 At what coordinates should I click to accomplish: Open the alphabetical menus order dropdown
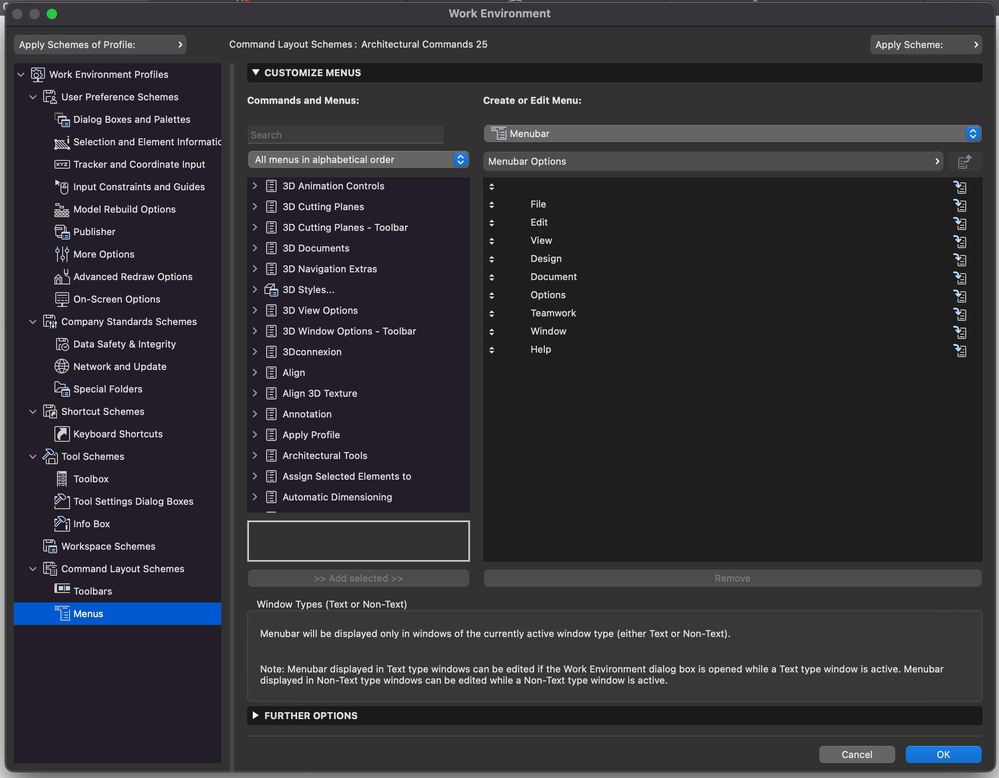pyautogui.click(x=358, y=160)
